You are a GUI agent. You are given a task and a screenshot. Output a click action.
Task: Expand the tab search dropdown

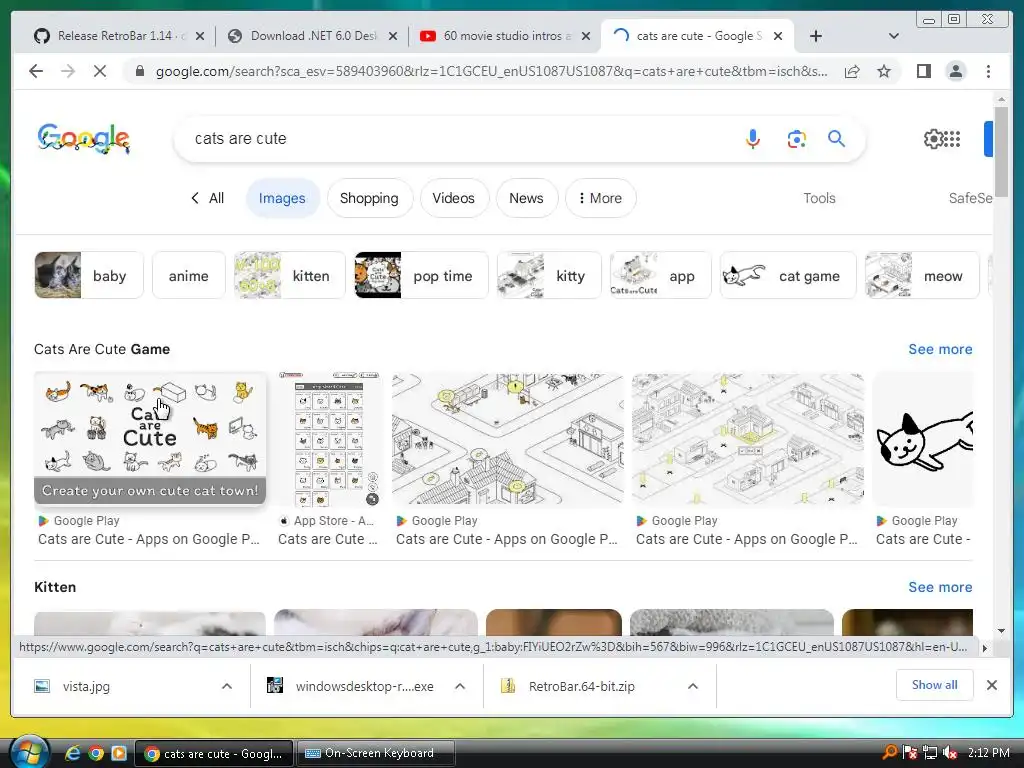(x=894, y=37)
